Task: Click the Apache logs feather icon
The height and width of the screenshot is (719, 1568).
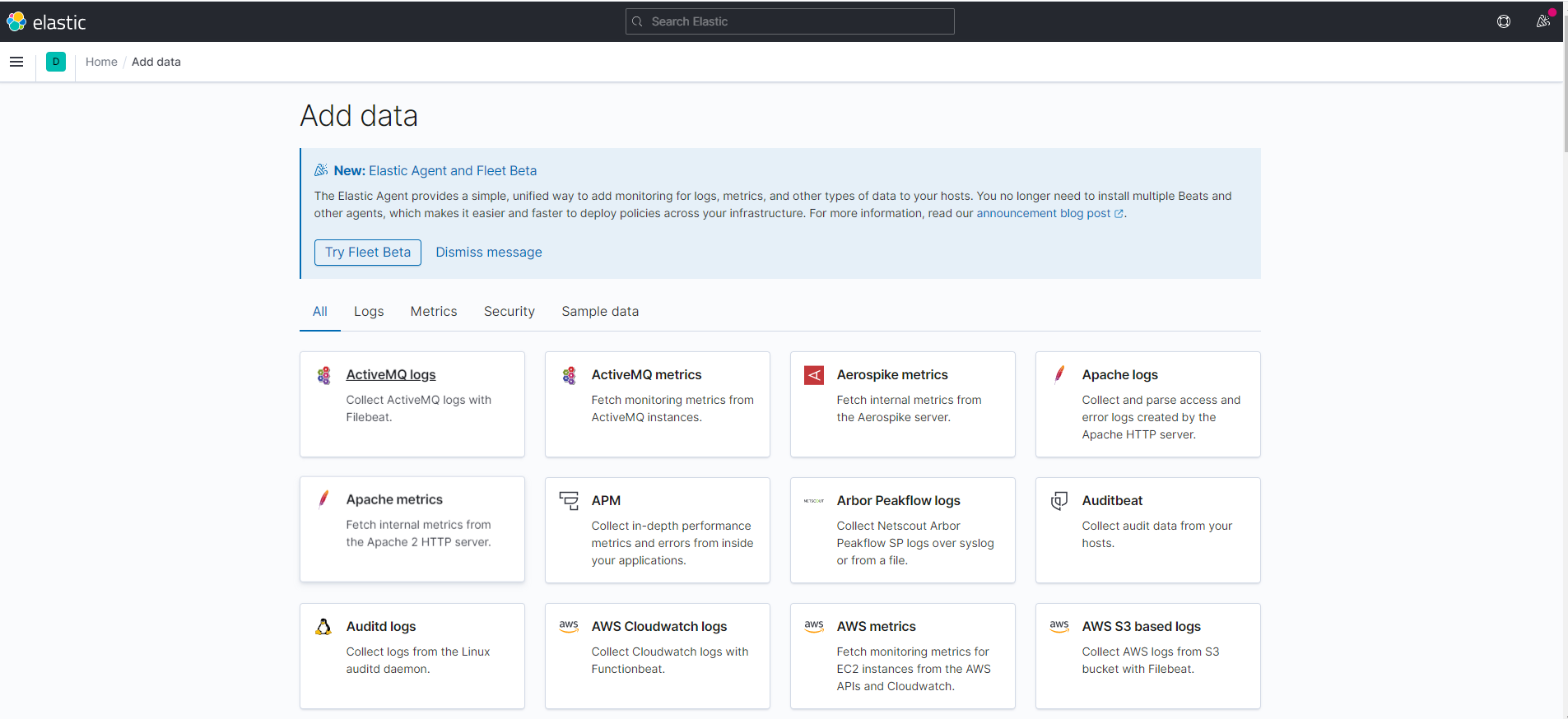Action: click(x=1059, y=375)
